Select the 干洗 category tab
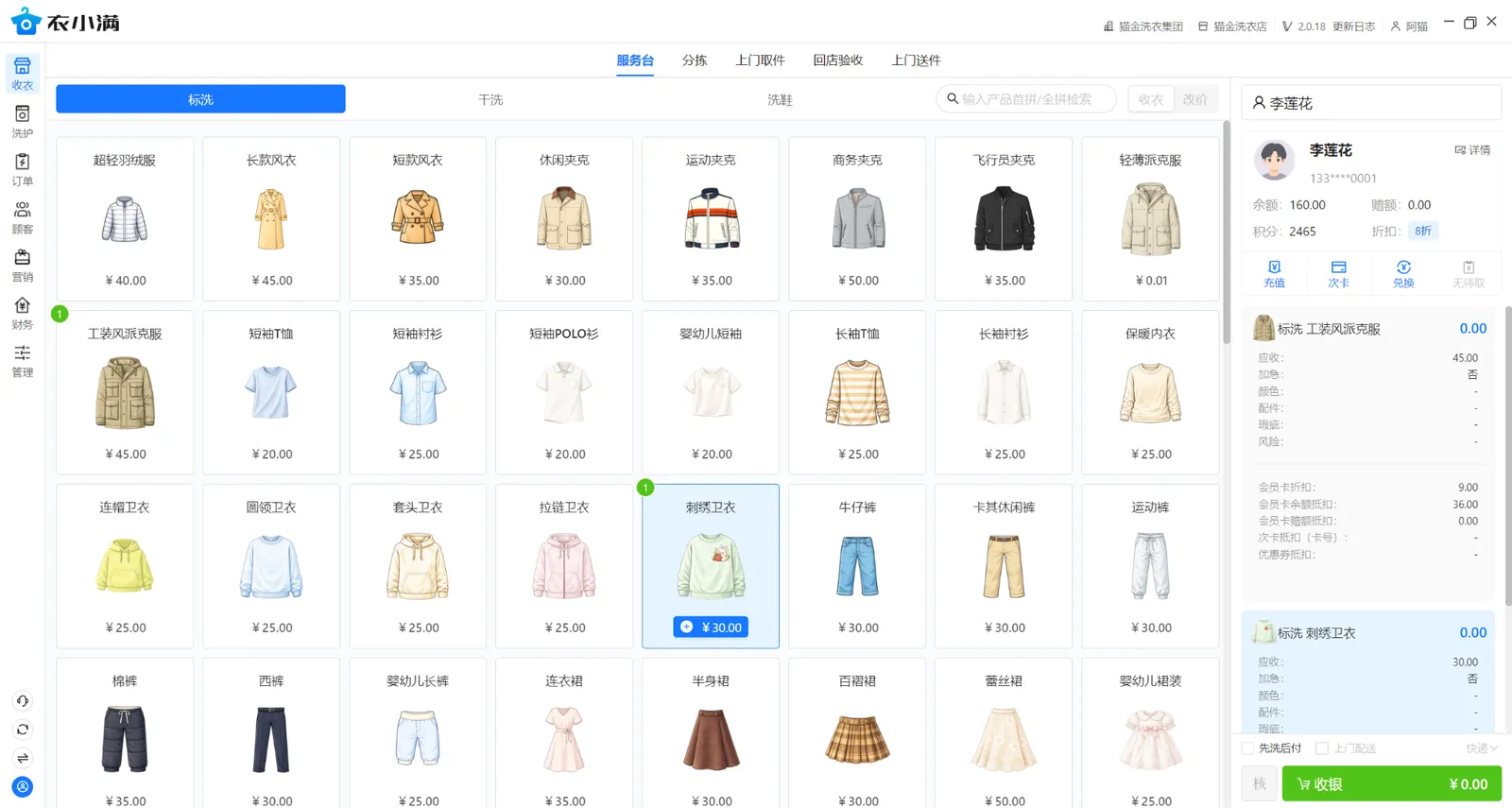Image resolution: width=1512 pixels, height=808 pixels. pyautogui.click(x=490, y=99)
